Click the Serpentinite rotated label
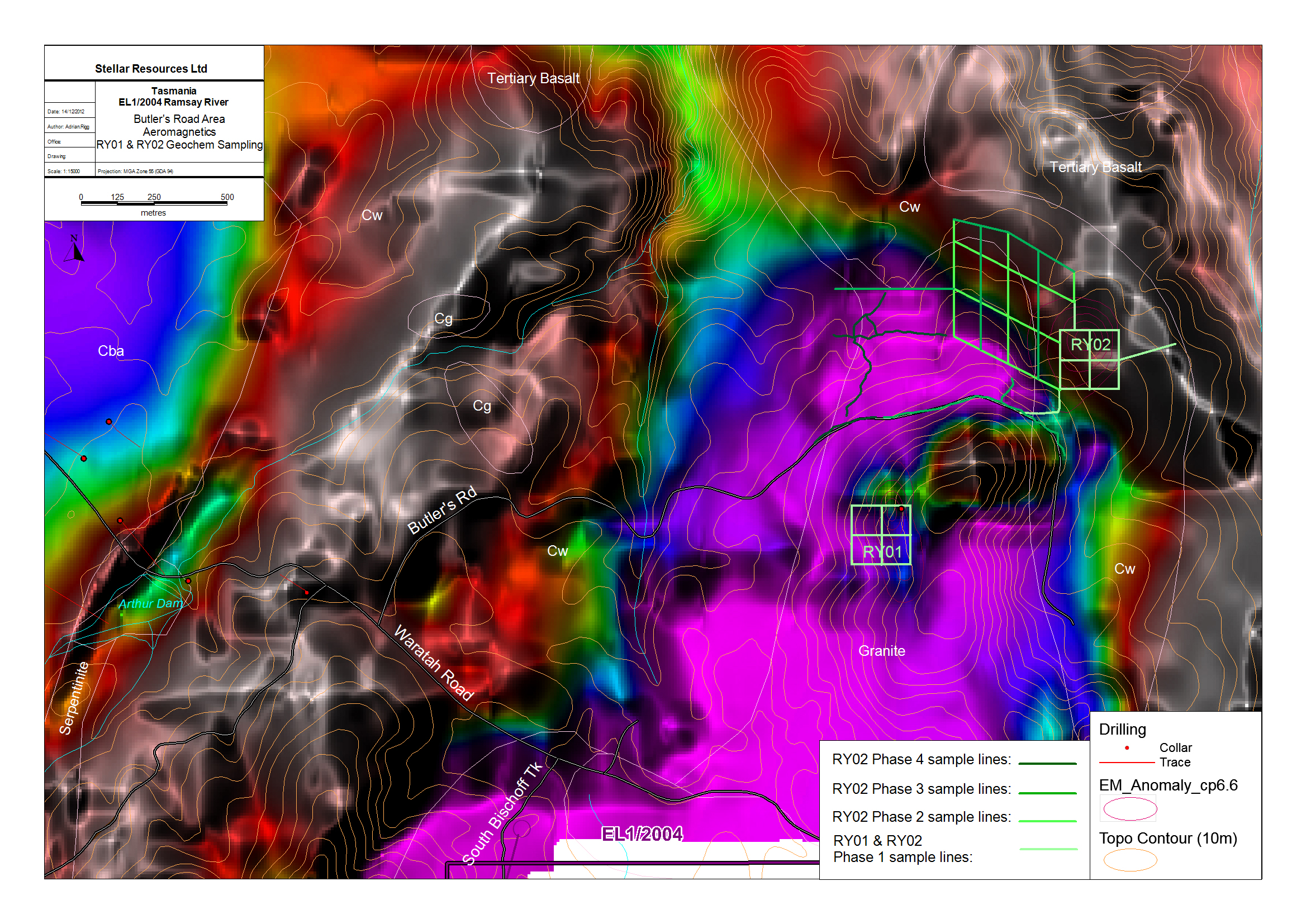The image size is (1306, 924). pos(74,698)
